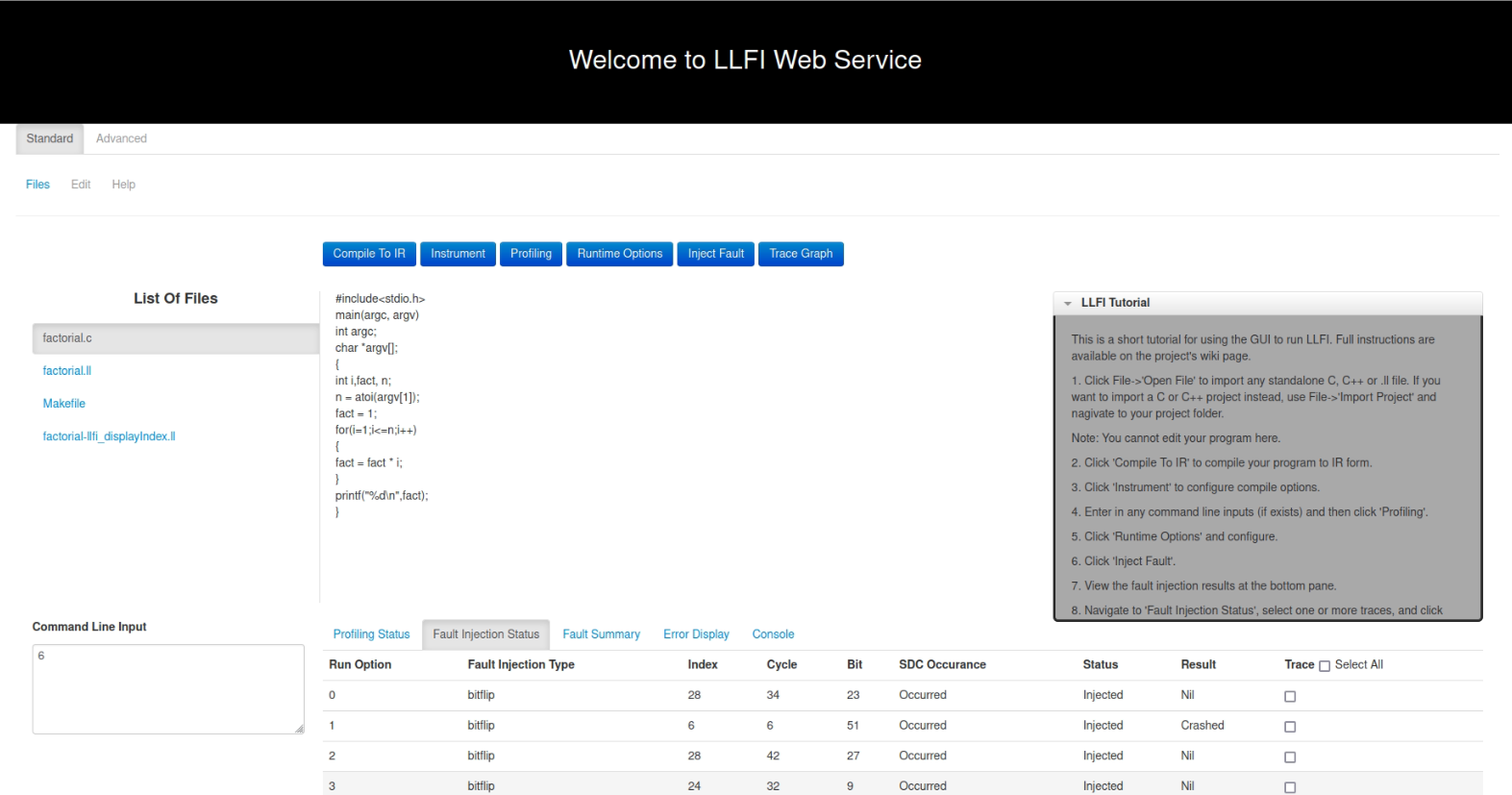Click the Instrument button

pyautogui.click(x=458, y=254)
